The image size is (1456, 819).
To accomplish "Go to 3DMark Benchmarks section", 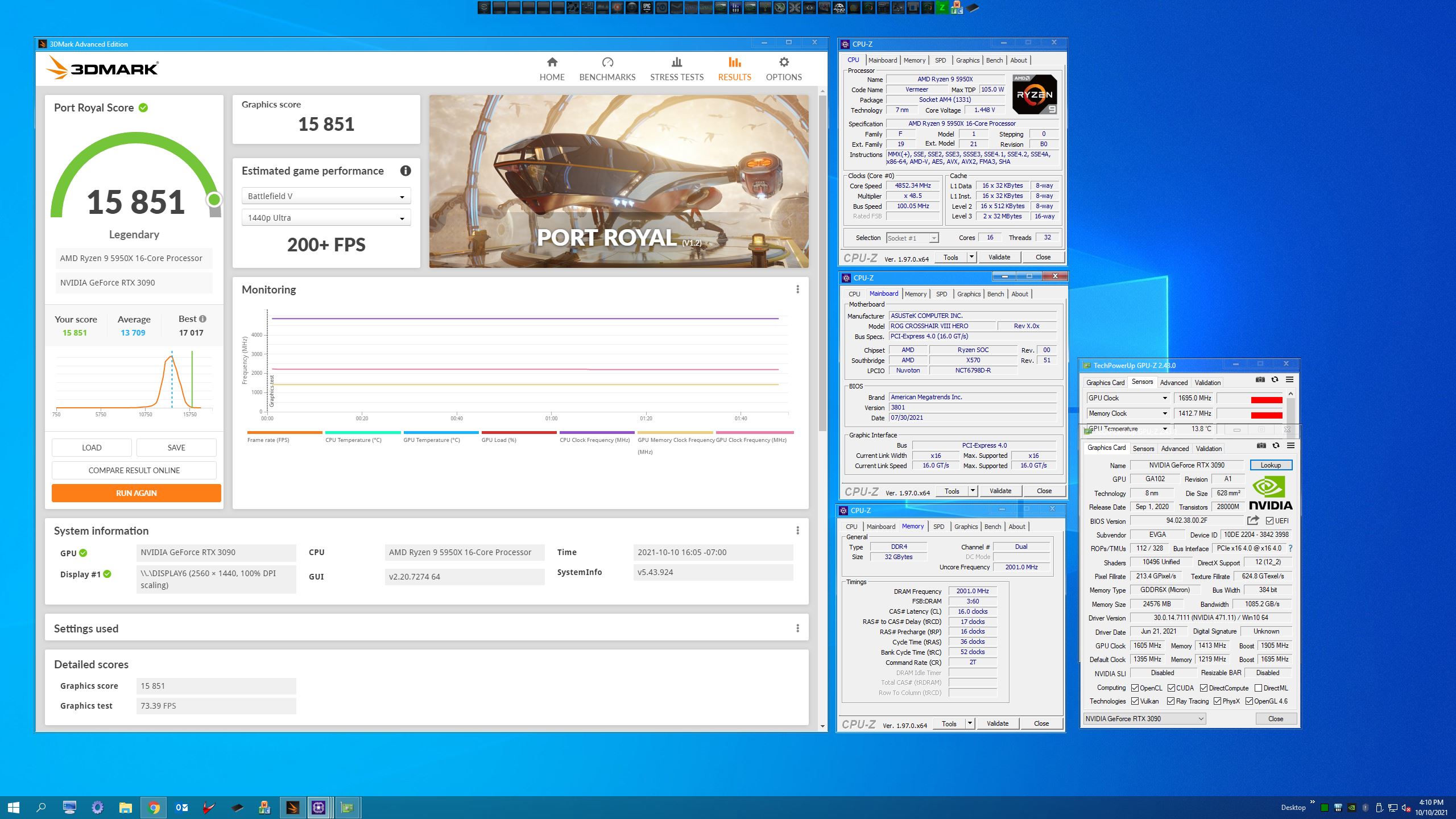I will tap(607, 69).
